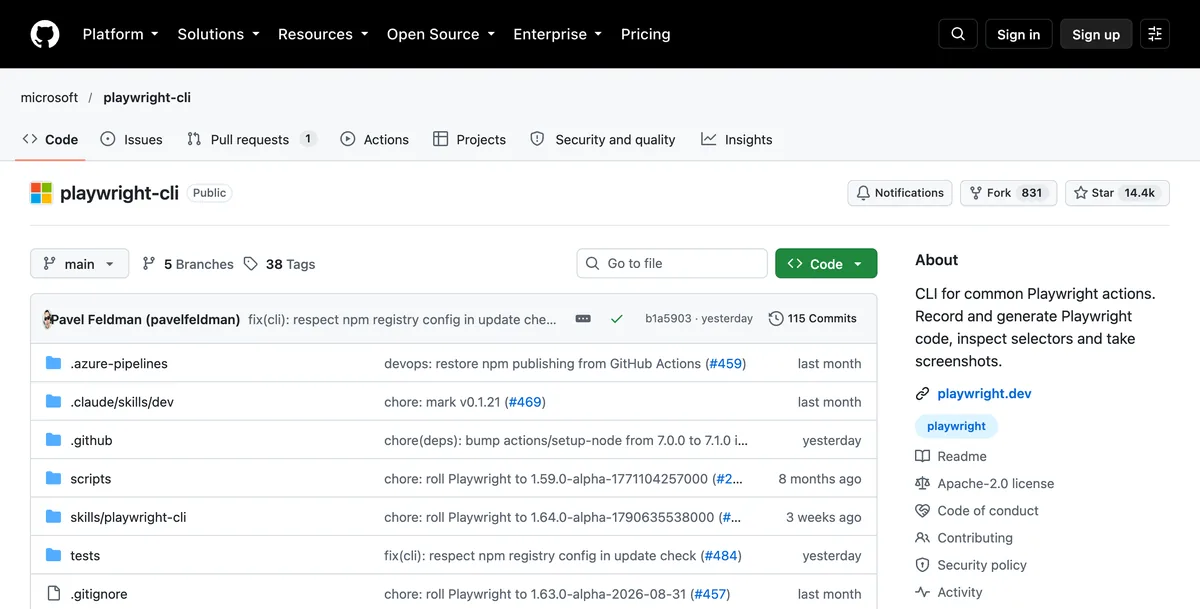Click the playwright topic tag
Image resolution: width=1200 pixels, height=609 pixels.
pos(956,426)
